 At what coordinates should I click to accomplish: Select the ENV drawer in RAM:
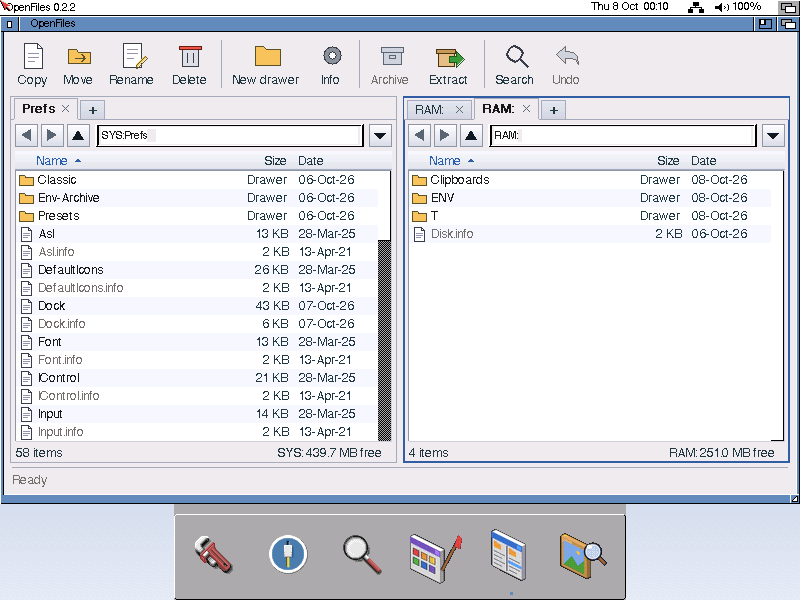(x=590, y=198)
